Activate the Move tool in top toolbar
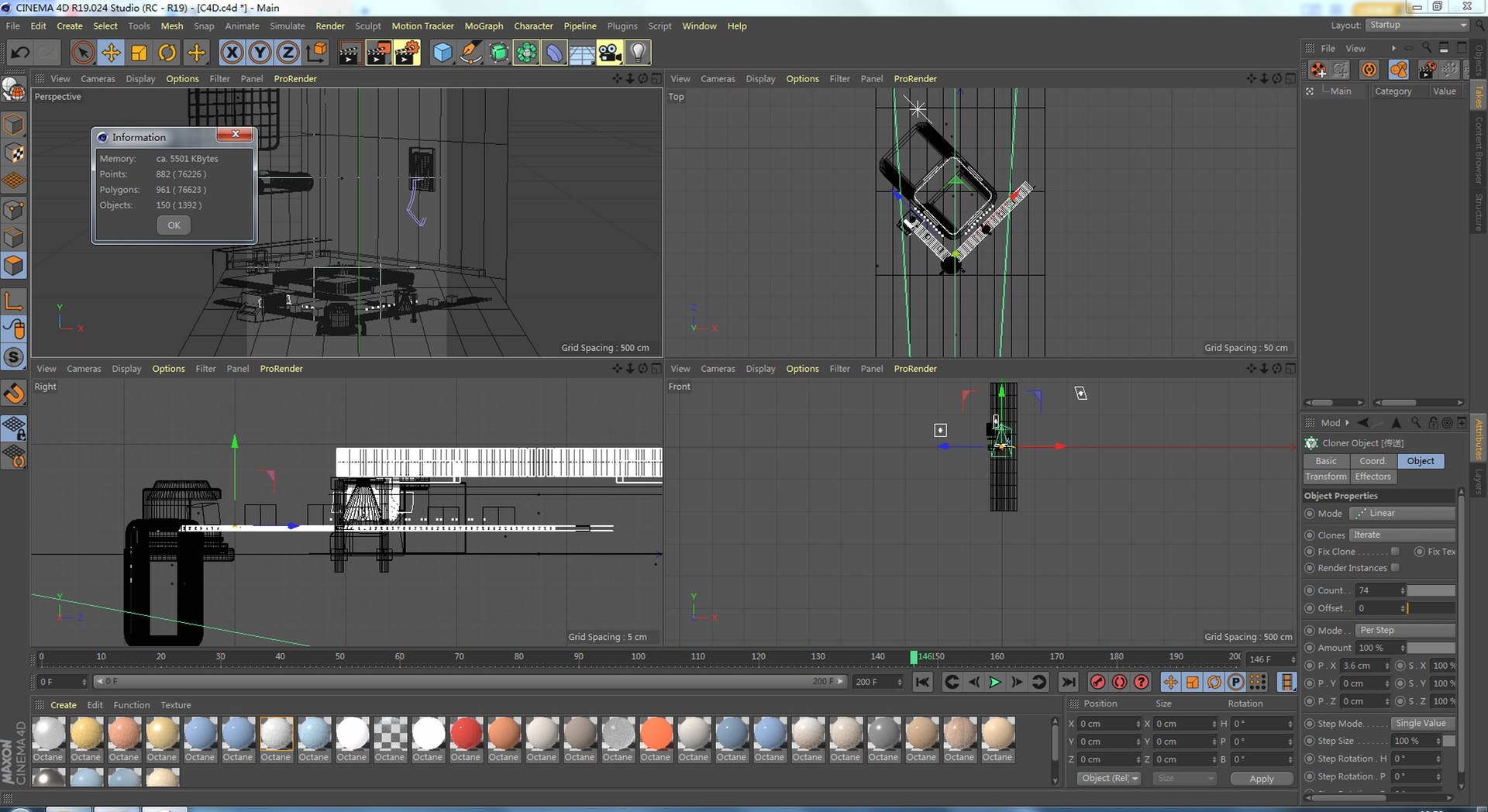 [111, 53]
